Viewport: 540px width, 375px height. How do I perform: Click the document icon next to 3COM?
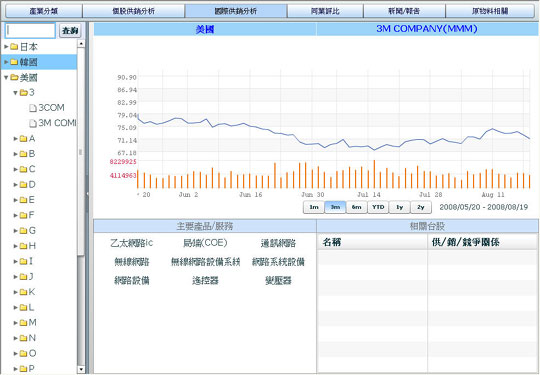[33, 108]
